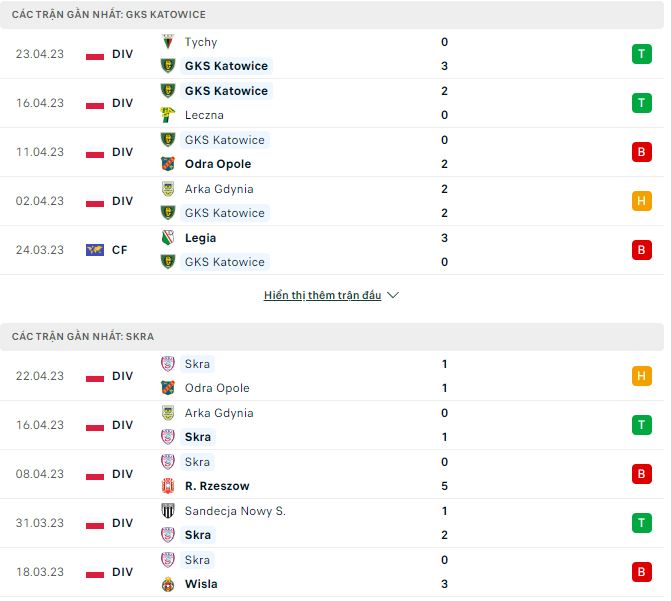Click the green T badge for Tychy match
This screenshot has height=601, width=671.
(x=641, y=54)
